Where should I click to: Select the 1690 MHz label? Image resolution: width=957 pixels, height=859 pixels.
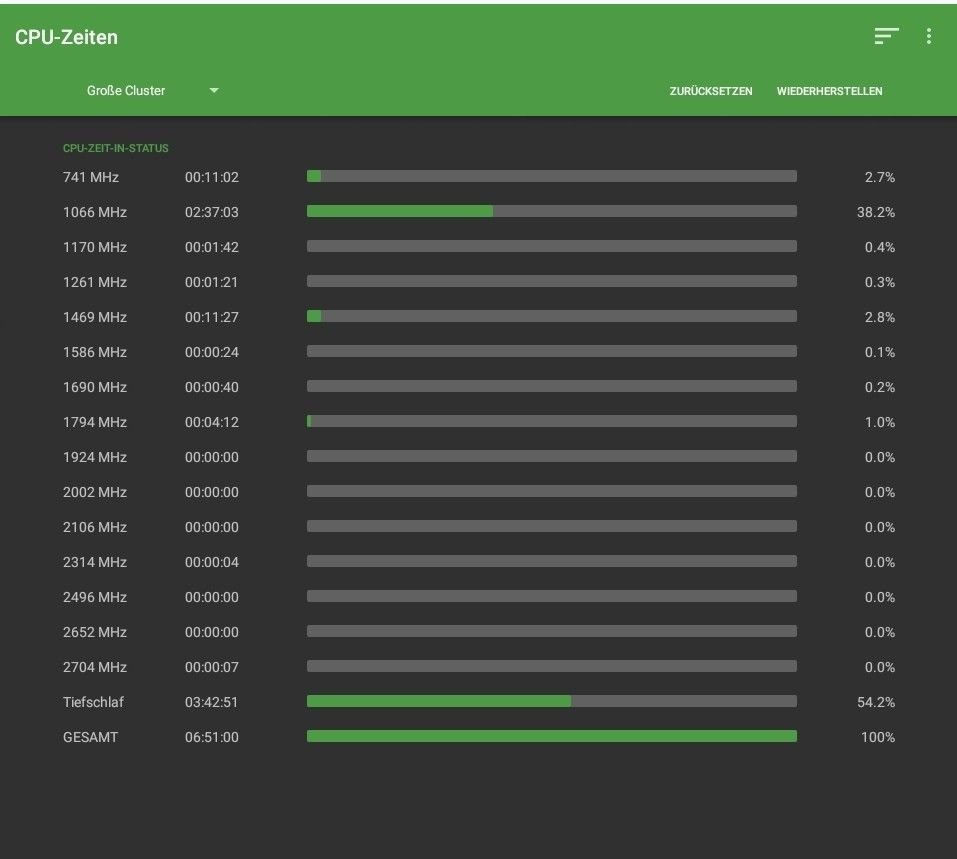pos(95,387)
